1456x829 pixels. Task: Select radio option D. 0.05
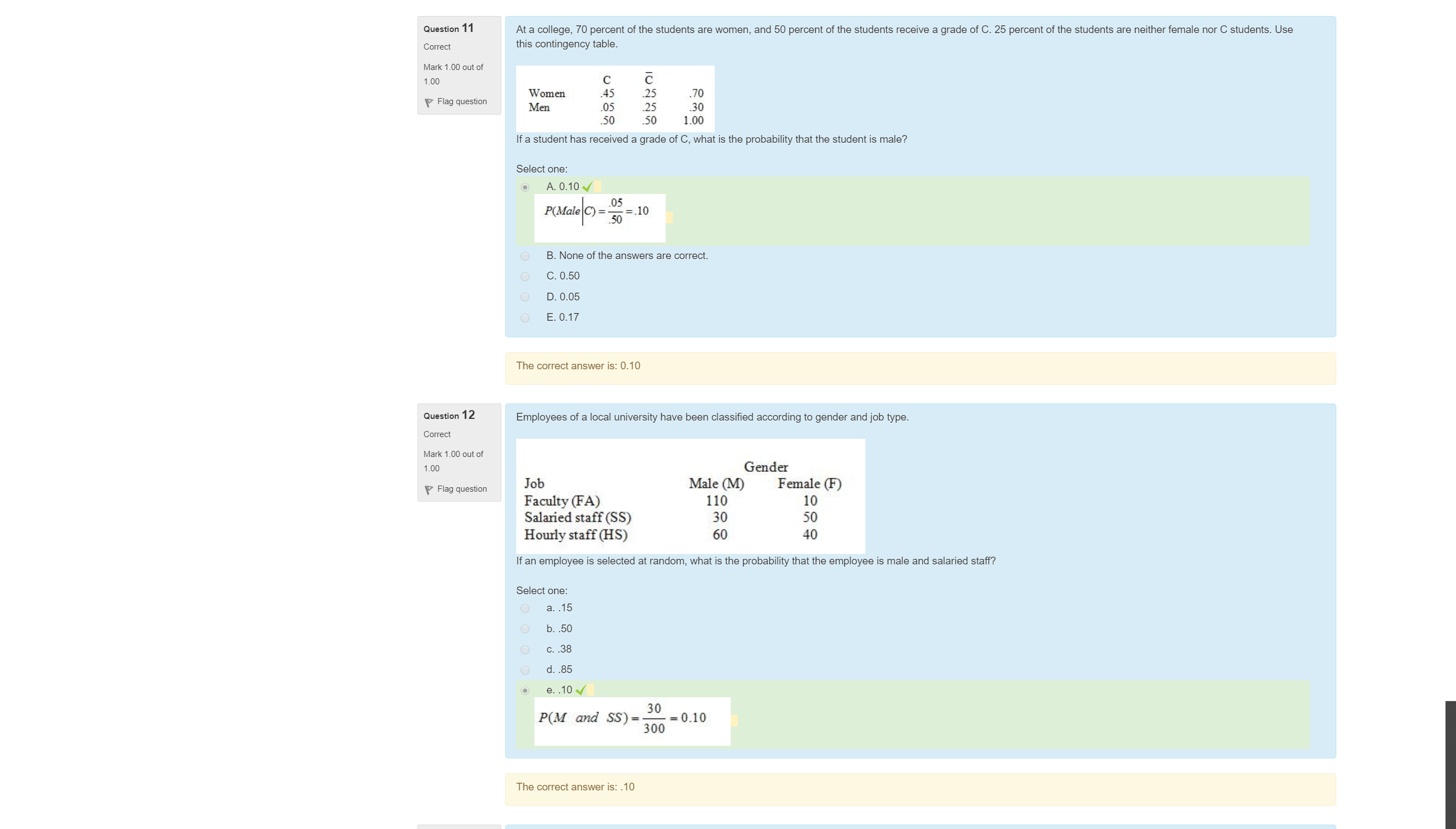[524, 297]
